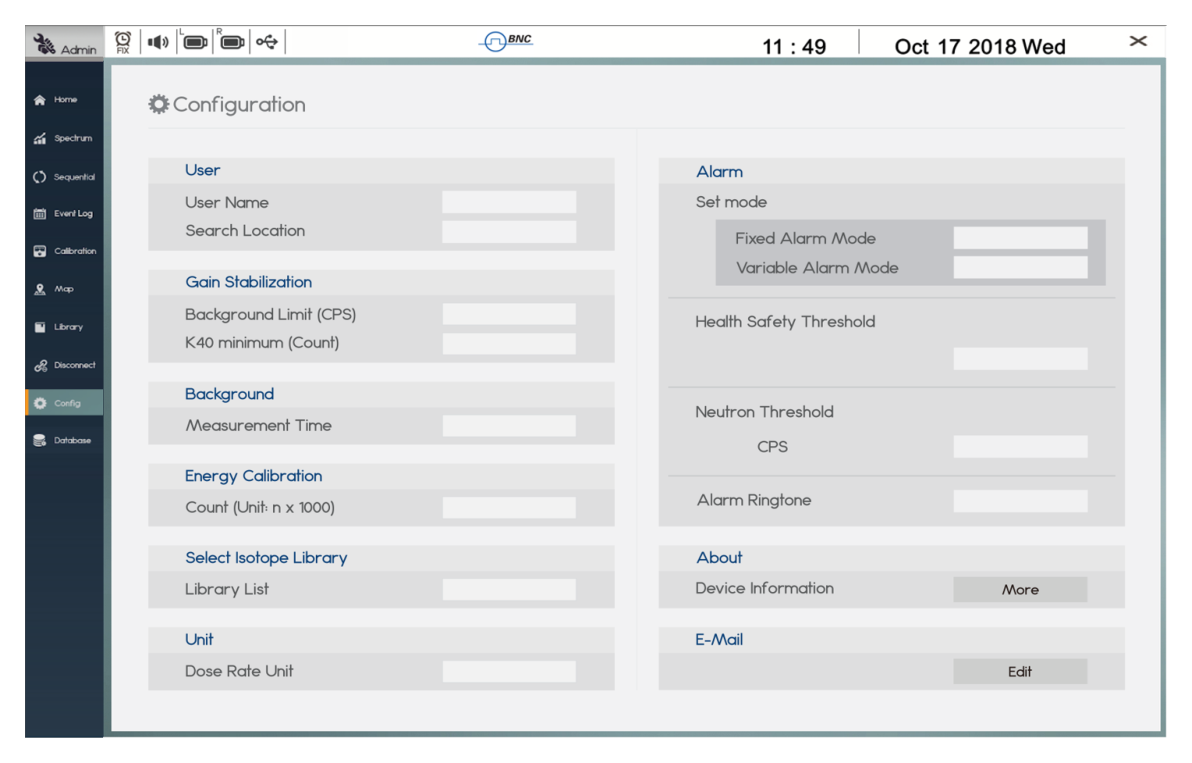Click the Configuration gear title icon
Viewport: 1192px width, 763px height.
(x=158, y=104)
